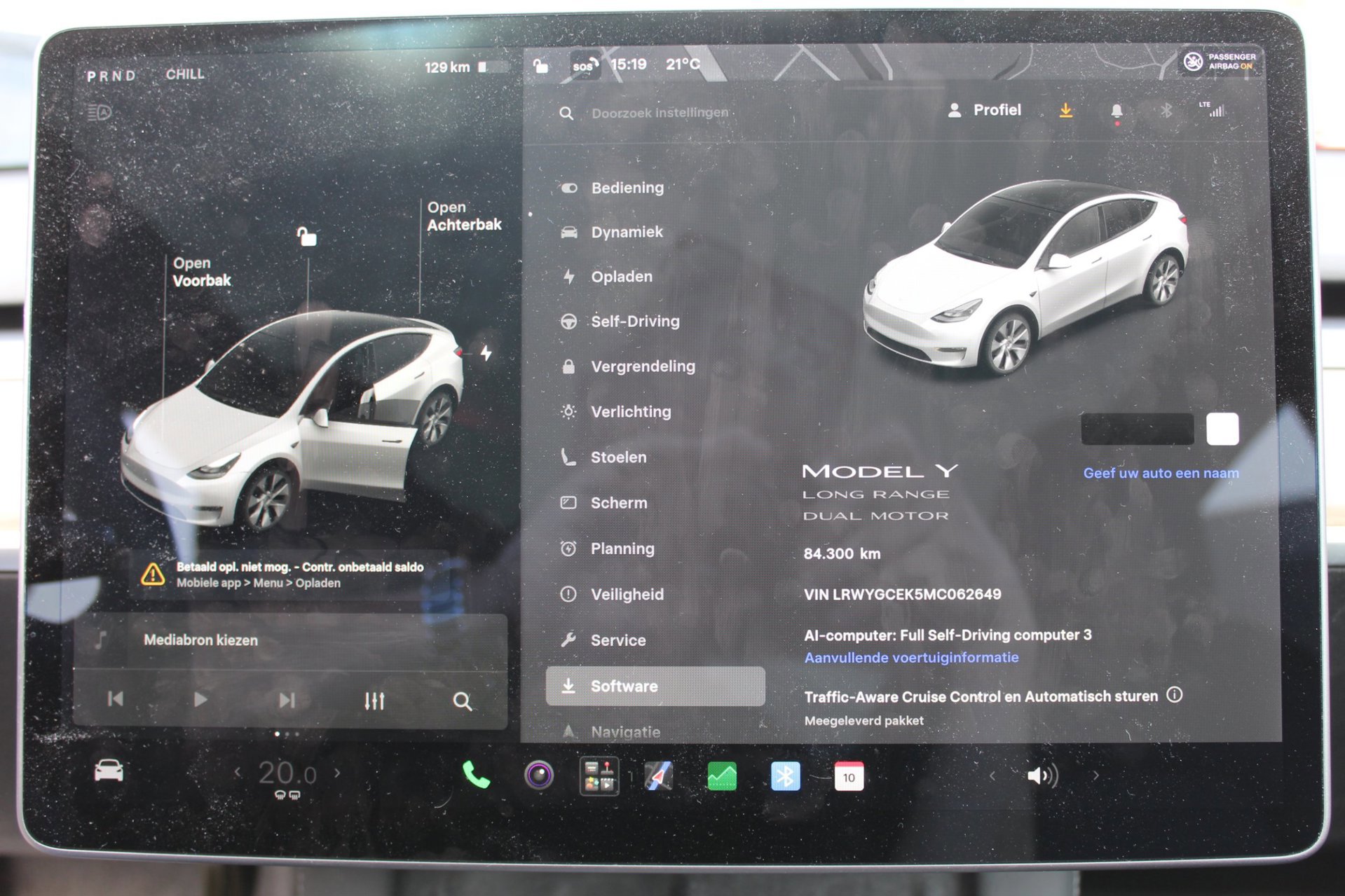The height and width of the screenshot is (896, 1345).
Task: Lower volume with the left chevron
Action: (x=992, y=776)
